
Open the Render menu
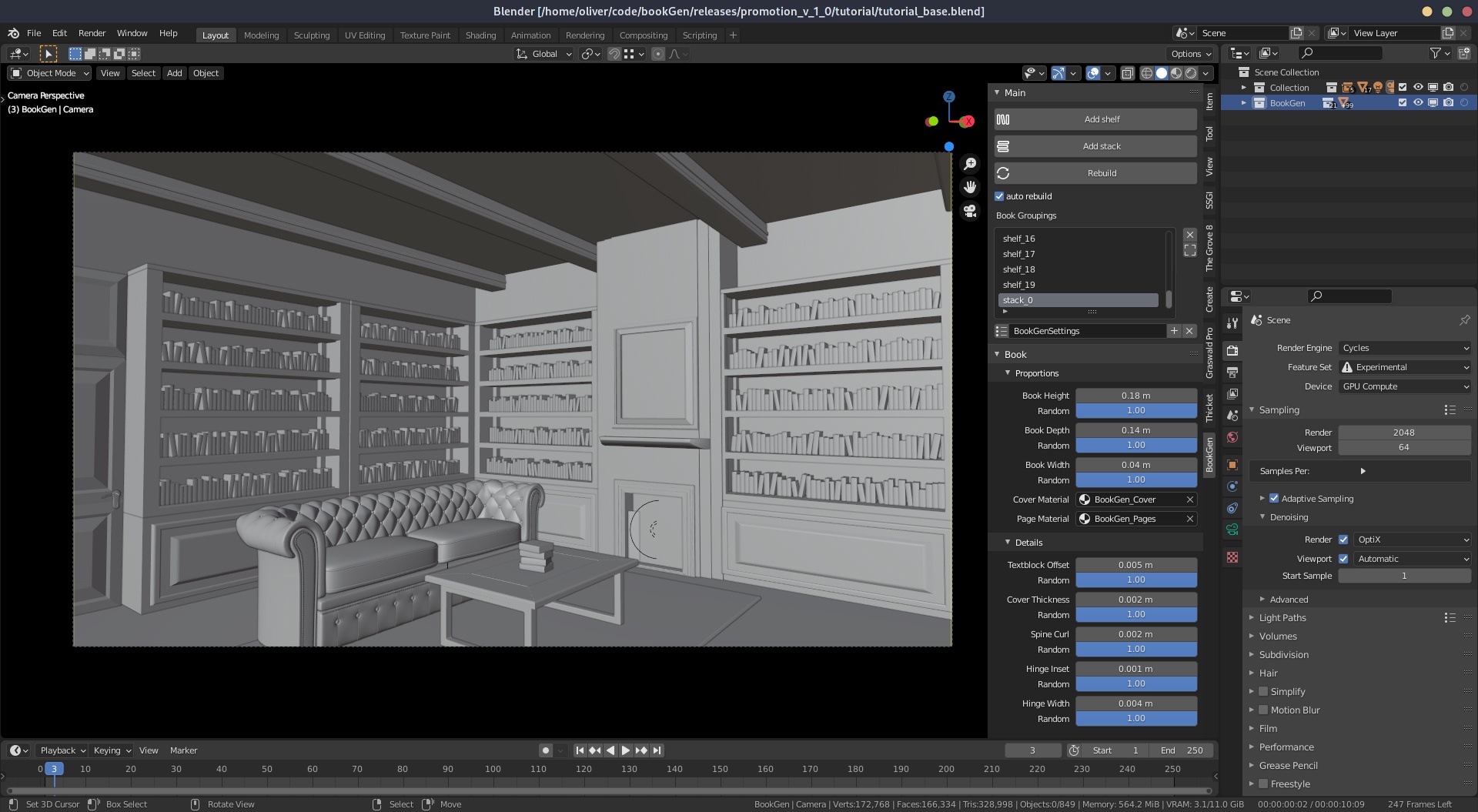point(92,33)
